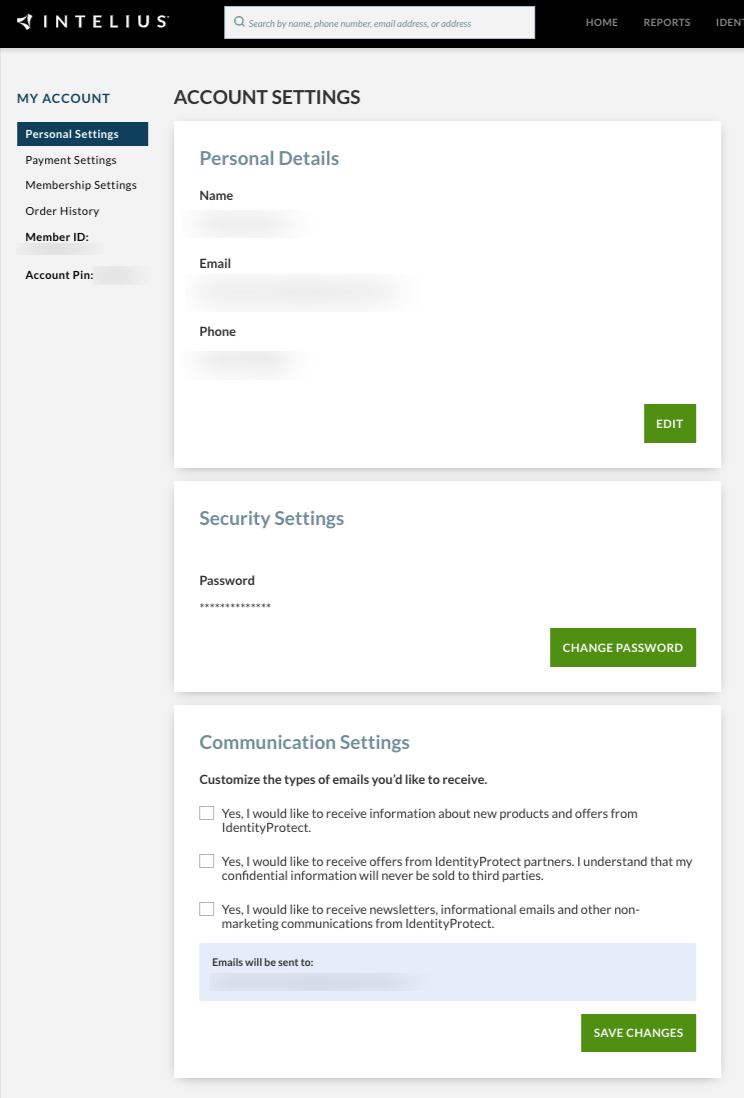Check the IdentityProtect partner offers option
This screenshot has width=744, height=1098.
tap(206, 860)
